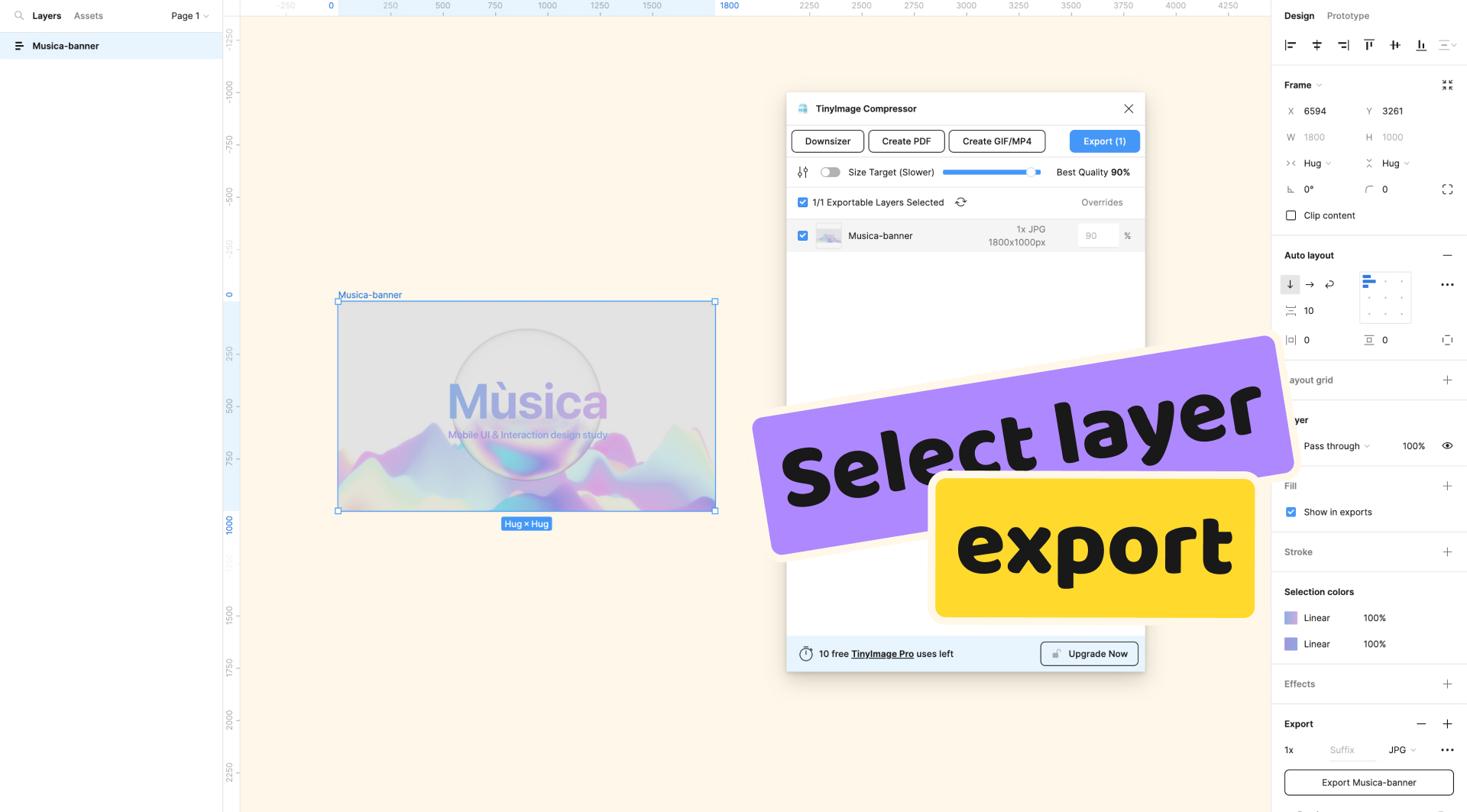This screenshot has width=1467, height=812.
Task: Switch to the Assets tab
Action: click(x=88, y=15)
